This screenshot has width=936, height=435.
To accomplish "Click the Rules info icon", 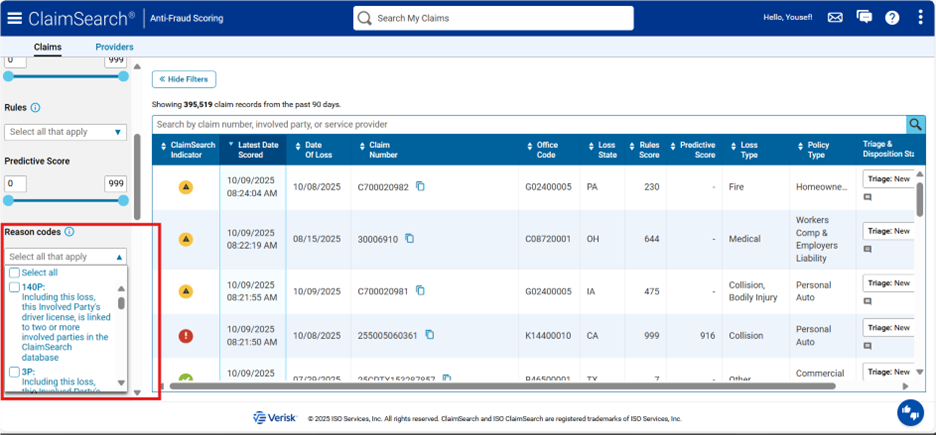I will (x=35, y=108).
